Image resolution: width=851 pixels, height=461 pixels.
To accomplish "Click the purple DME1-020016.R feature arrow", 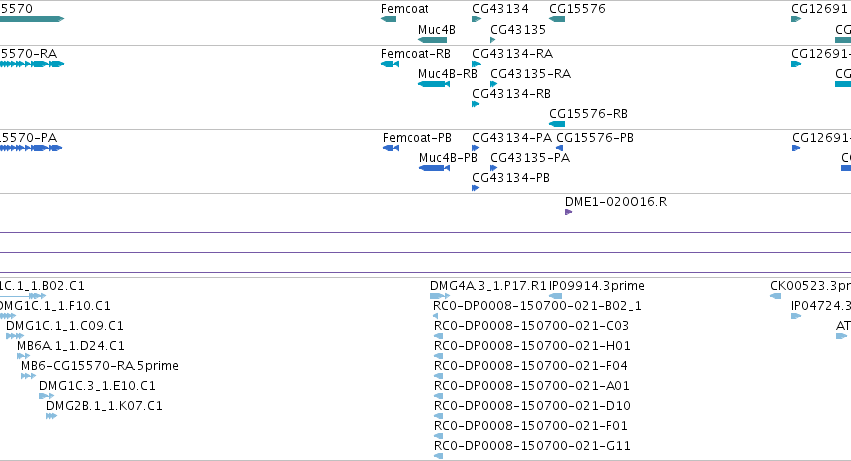I will pyautogui.click(x=568, y=212).
